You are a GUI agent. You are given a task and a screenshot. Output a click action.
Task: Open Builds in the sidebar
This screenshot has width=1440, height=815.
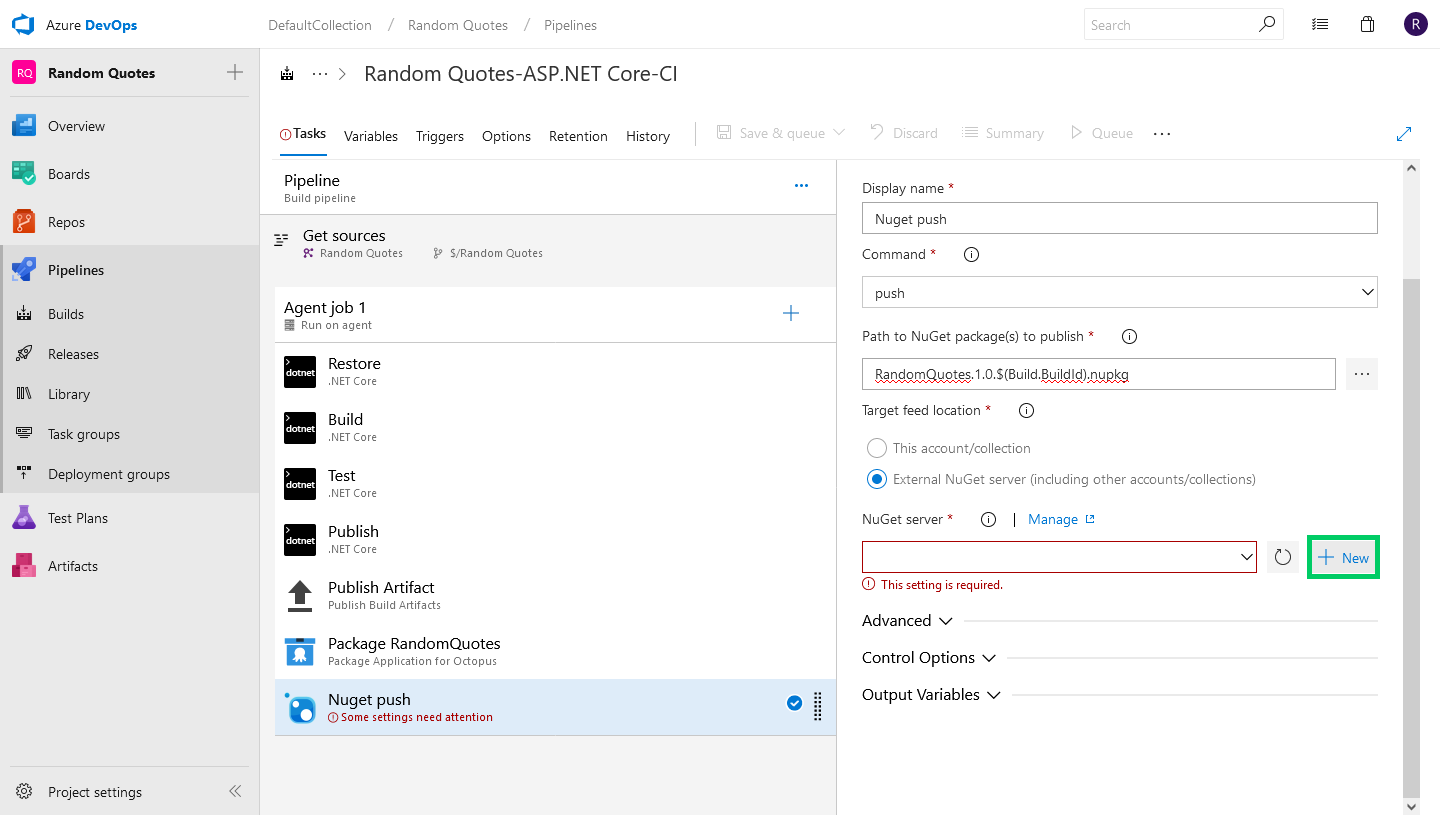pyautogui.click(x=66, y=314)
